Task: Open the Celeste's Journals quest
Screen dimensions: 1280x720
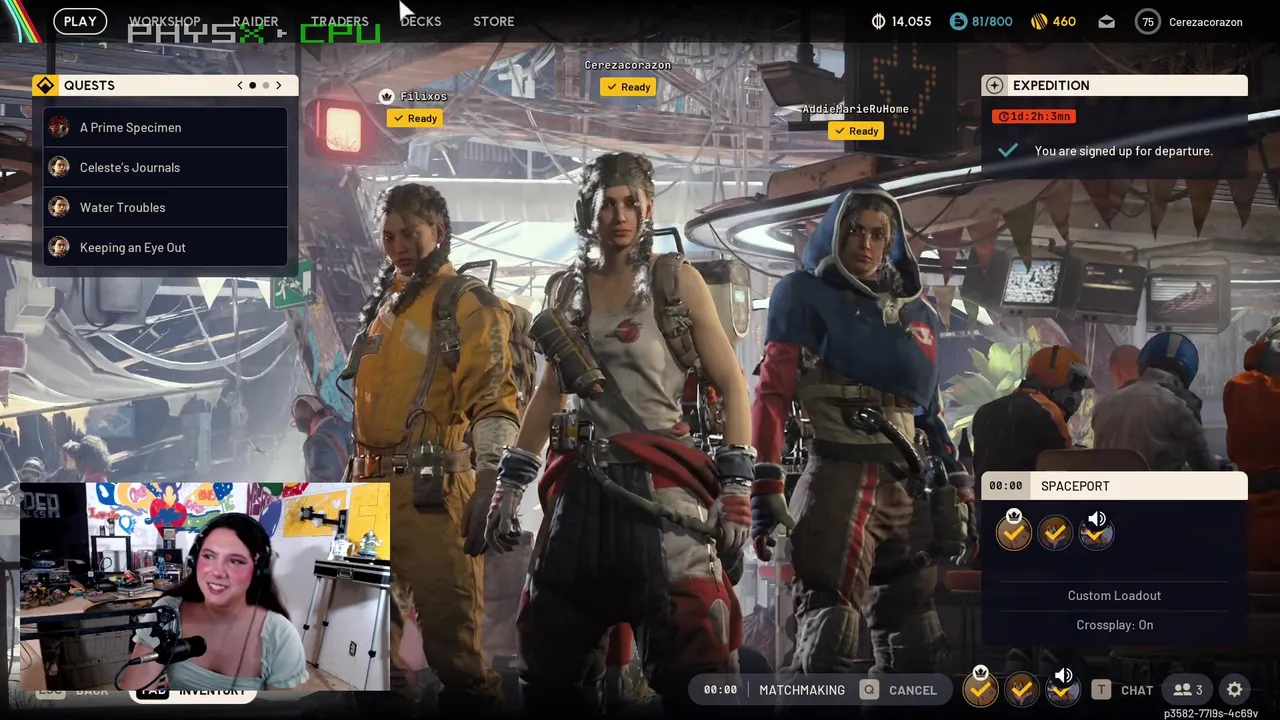Action: (x=166, y=167)
